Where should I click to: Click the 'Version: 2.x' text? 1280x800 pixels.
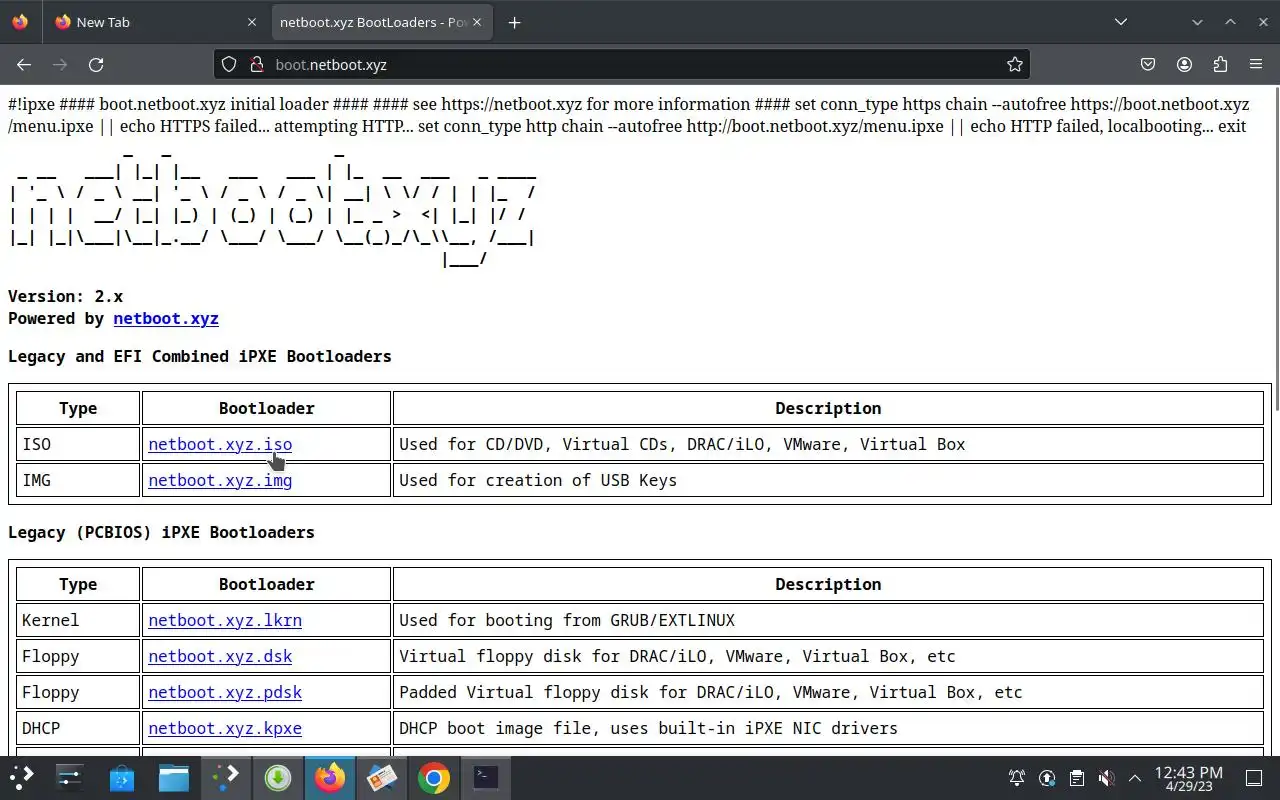point(66,296)
